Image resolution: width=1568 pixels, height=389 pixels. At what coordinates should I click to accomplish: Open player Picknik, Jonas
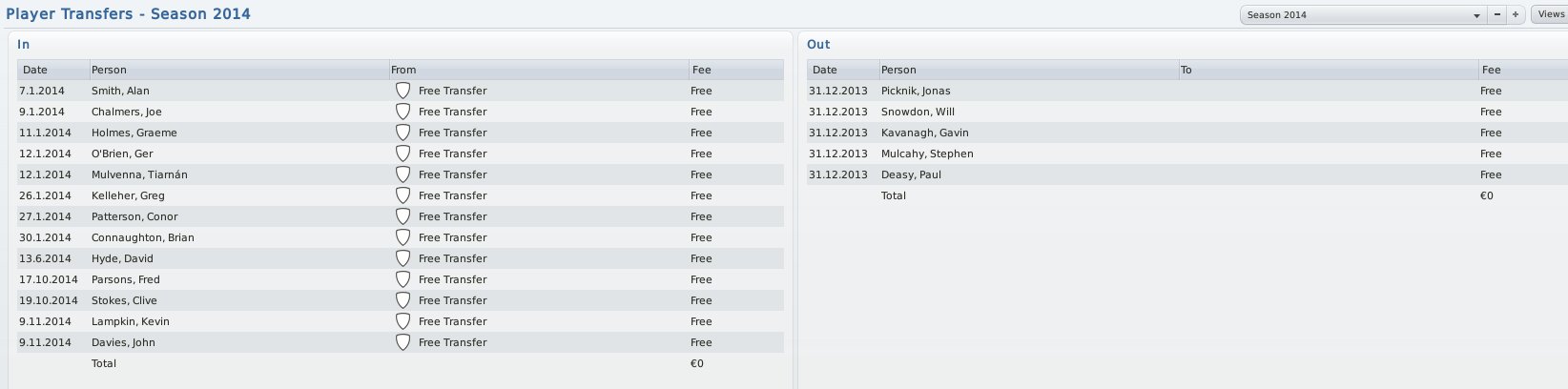click(916, 91)
